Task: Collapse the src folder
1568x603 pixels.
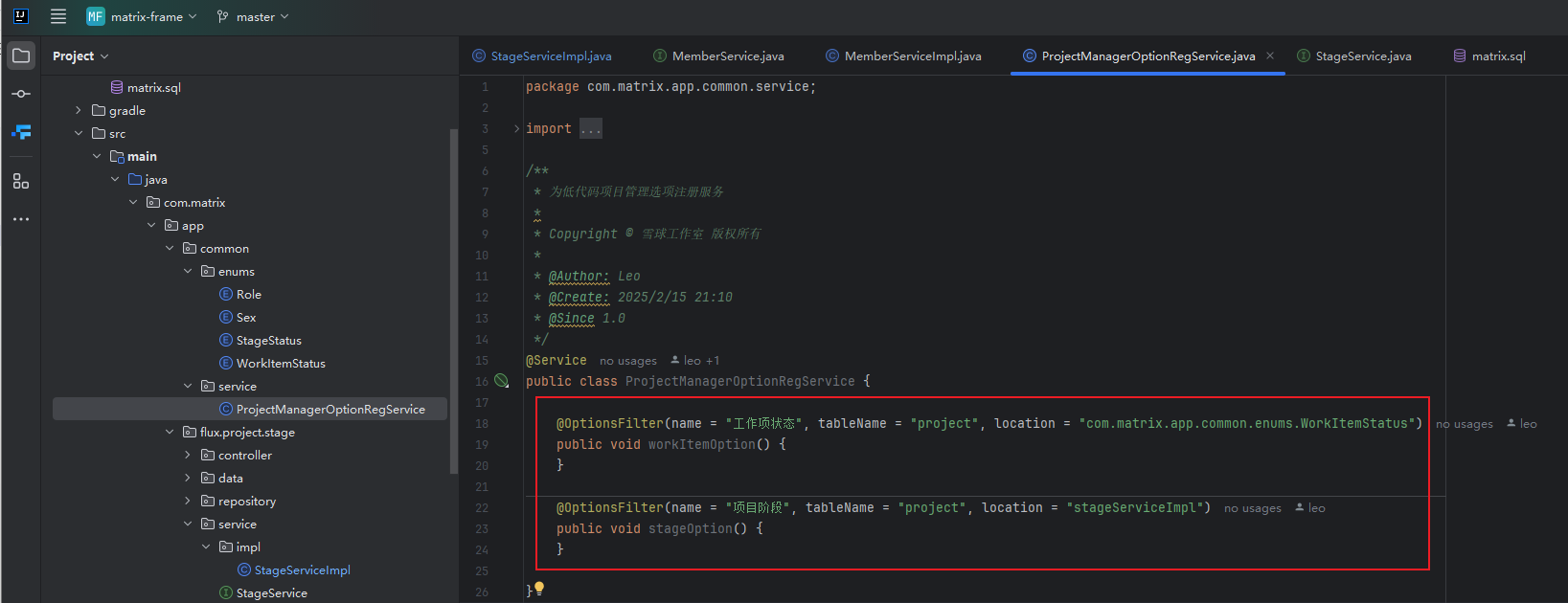Action: (x=79, y=133)
